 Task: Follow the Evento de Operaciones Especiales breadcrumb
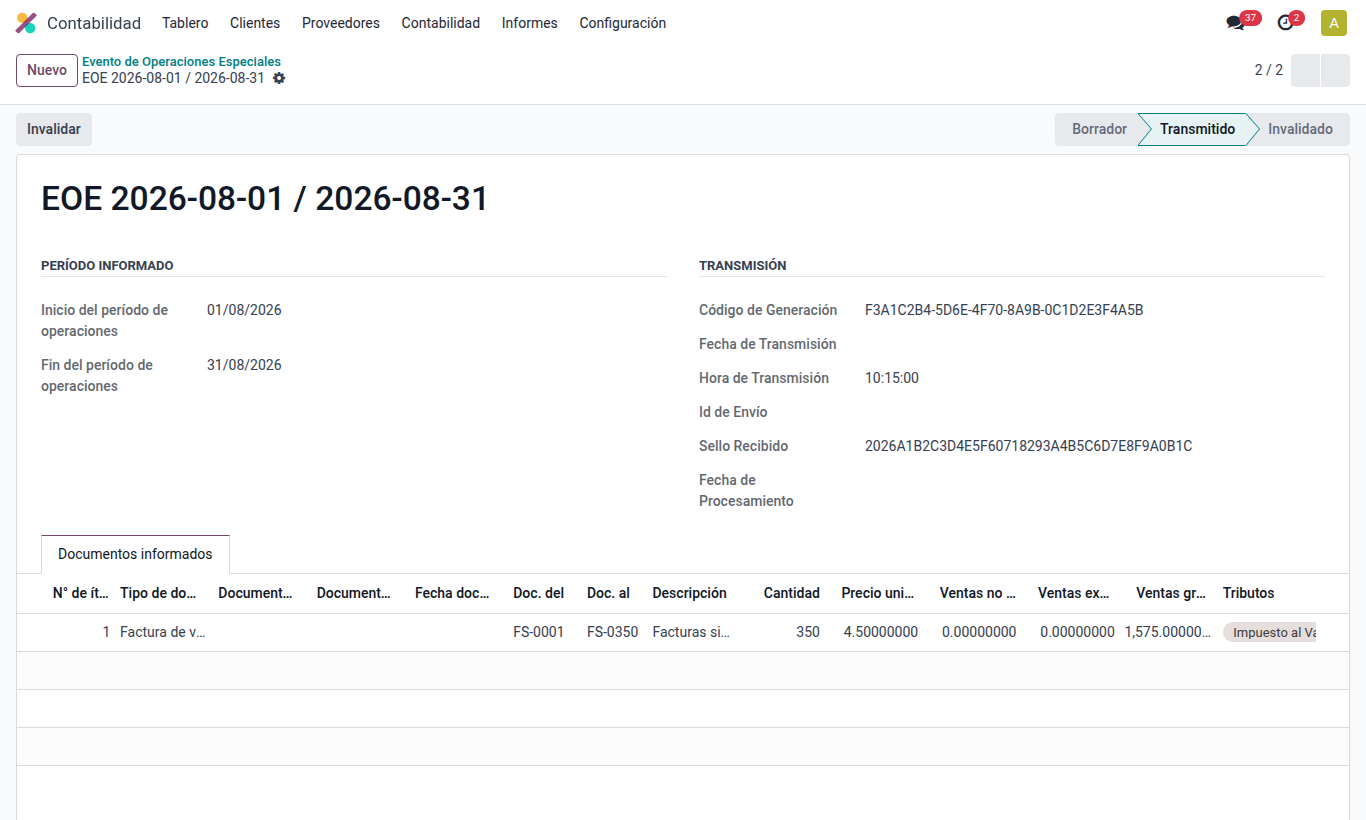pyautogui.click(x=181, y=62)
